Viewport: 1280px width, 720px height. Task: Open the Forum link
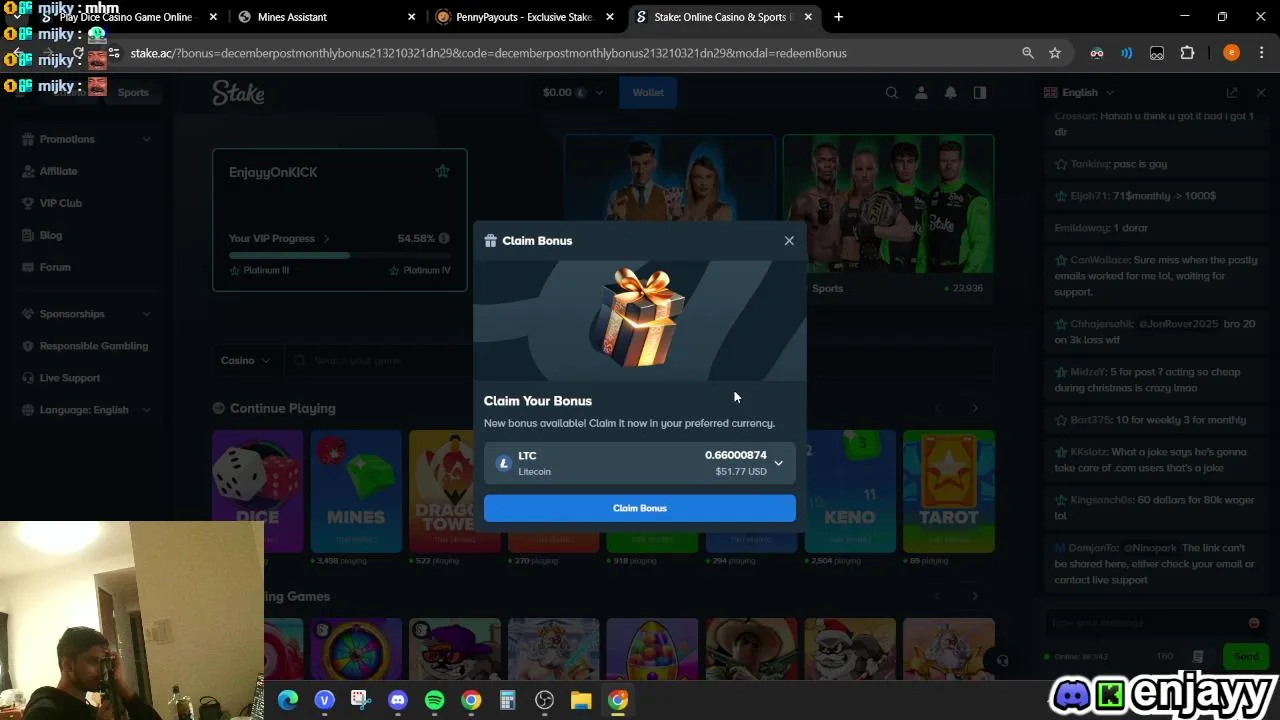click(x=55, y=267)
